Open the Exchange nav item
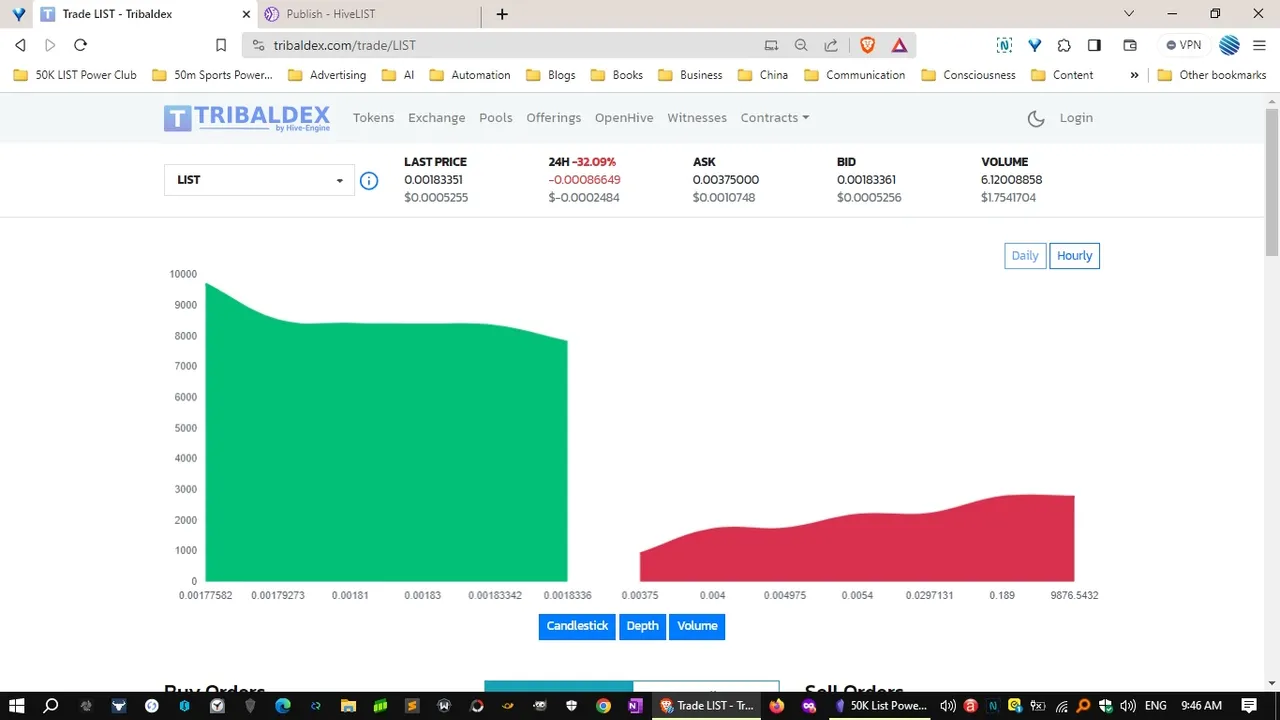Viewport: 1280px width, 720px height. pyautogui.click(x=437, y=118)
